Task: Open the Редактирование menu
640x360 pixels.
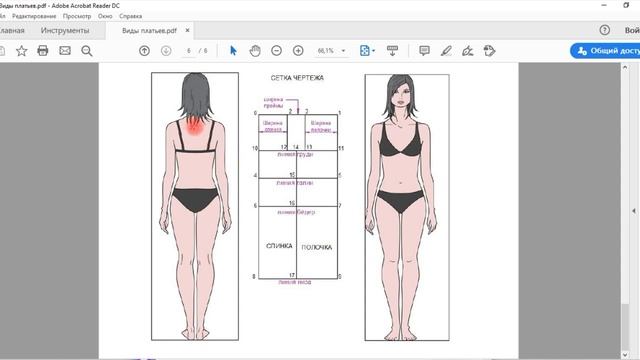Action: (x=34, y=16)
